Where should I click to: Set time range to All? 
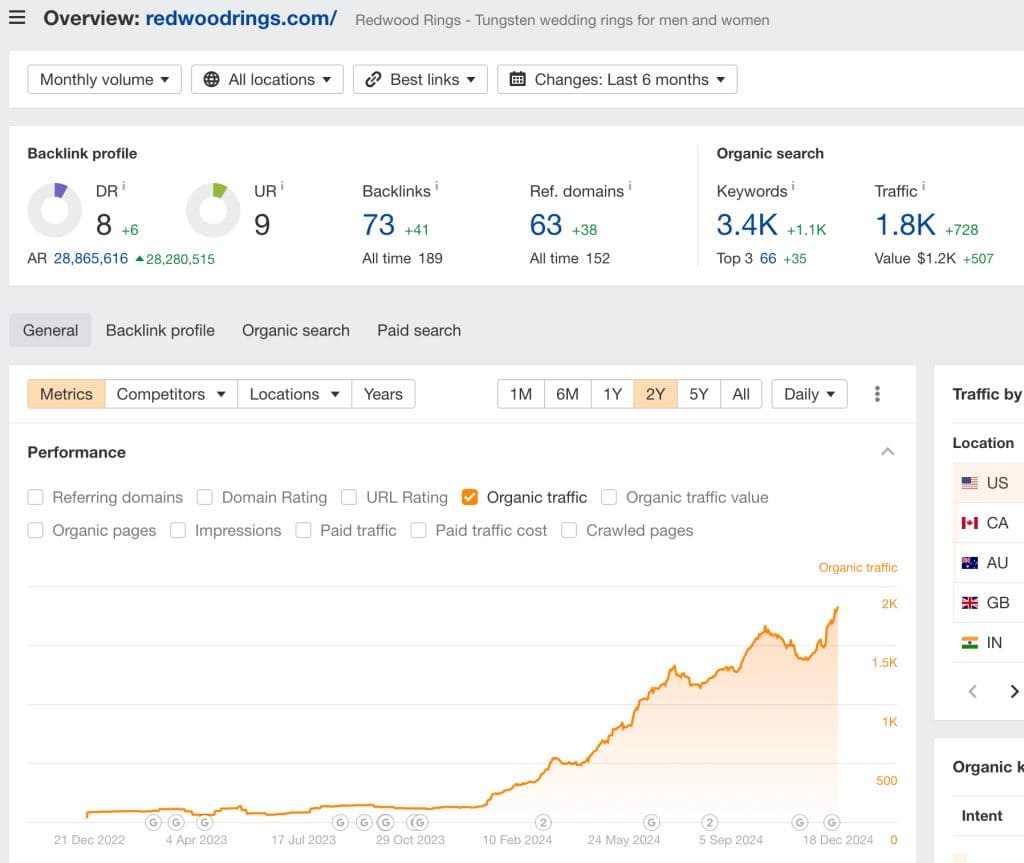(x=741, y=394)
